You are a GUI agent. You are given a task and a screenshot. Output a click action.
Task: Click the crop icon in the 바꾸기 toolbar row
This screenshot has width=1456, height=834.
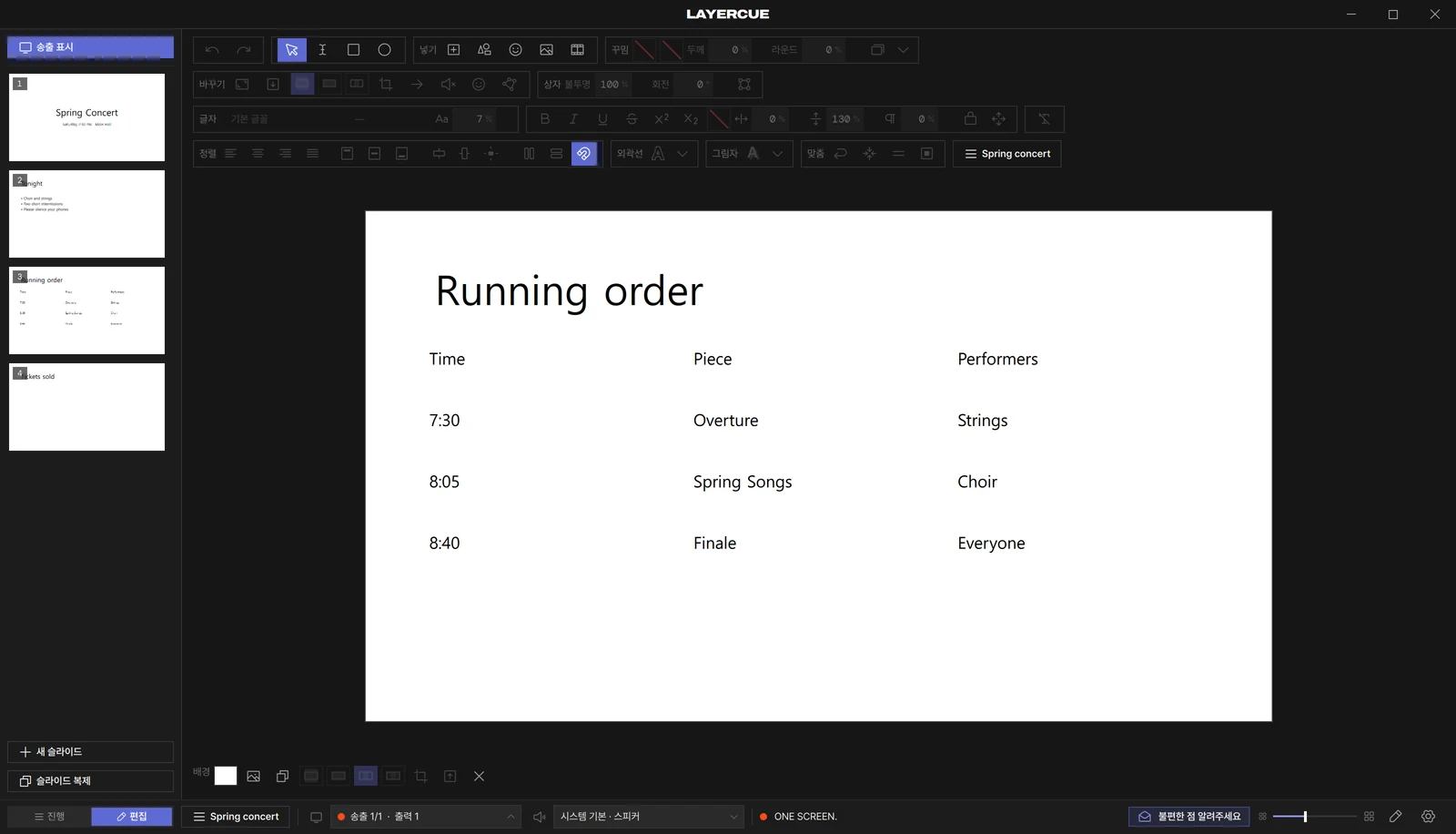coord(386,85)
